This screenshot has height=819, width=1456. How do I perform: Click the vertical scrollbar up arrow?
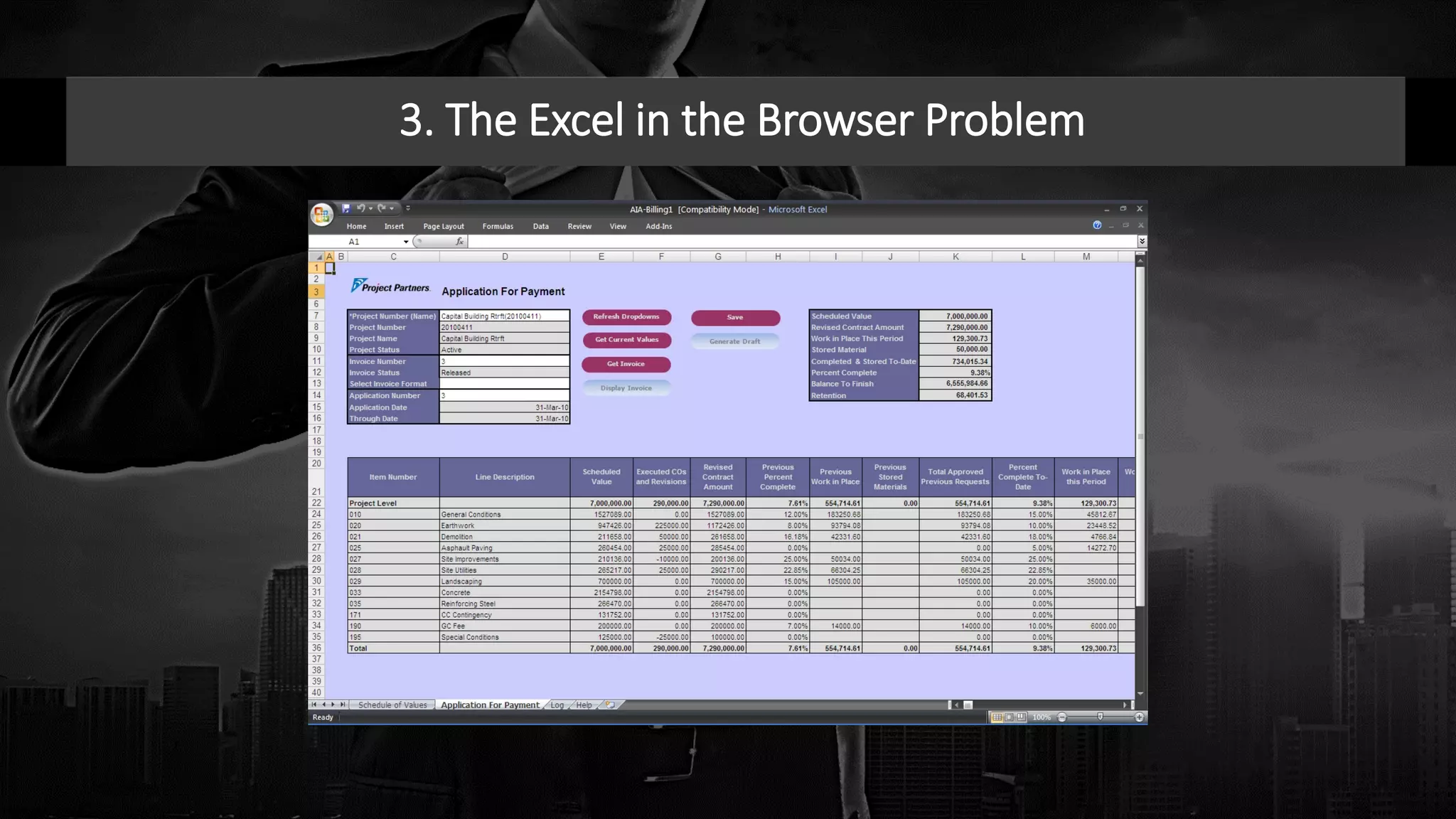click(1140, 260)
